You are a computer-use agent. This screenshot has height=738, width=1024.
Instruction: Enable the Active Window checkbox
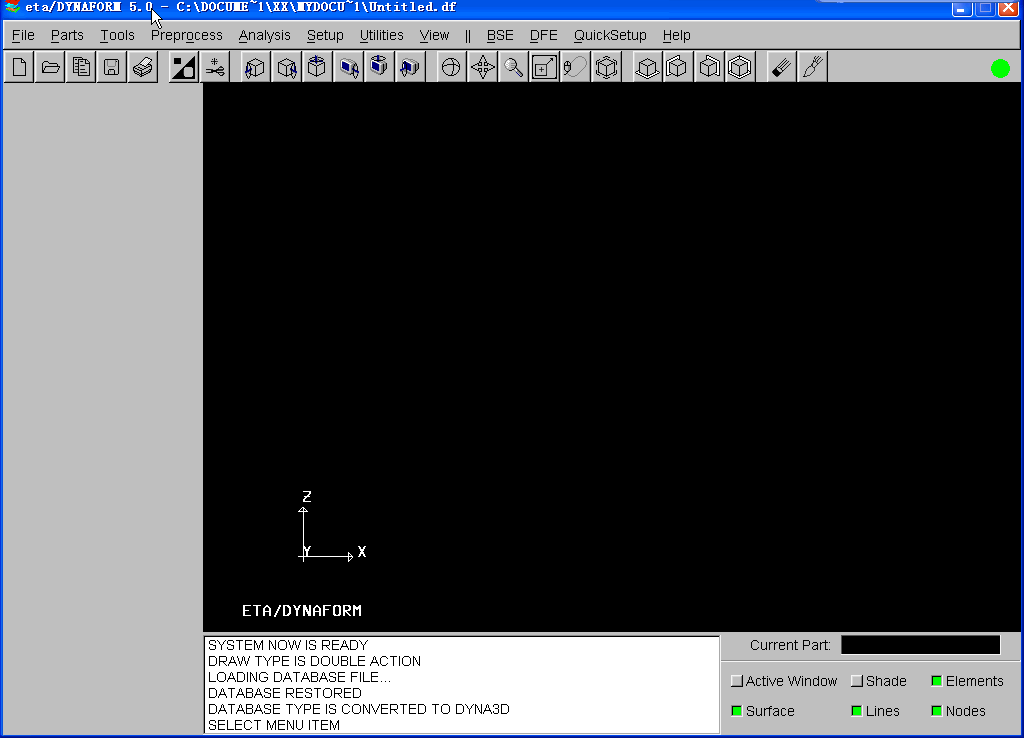pos(737,681)
